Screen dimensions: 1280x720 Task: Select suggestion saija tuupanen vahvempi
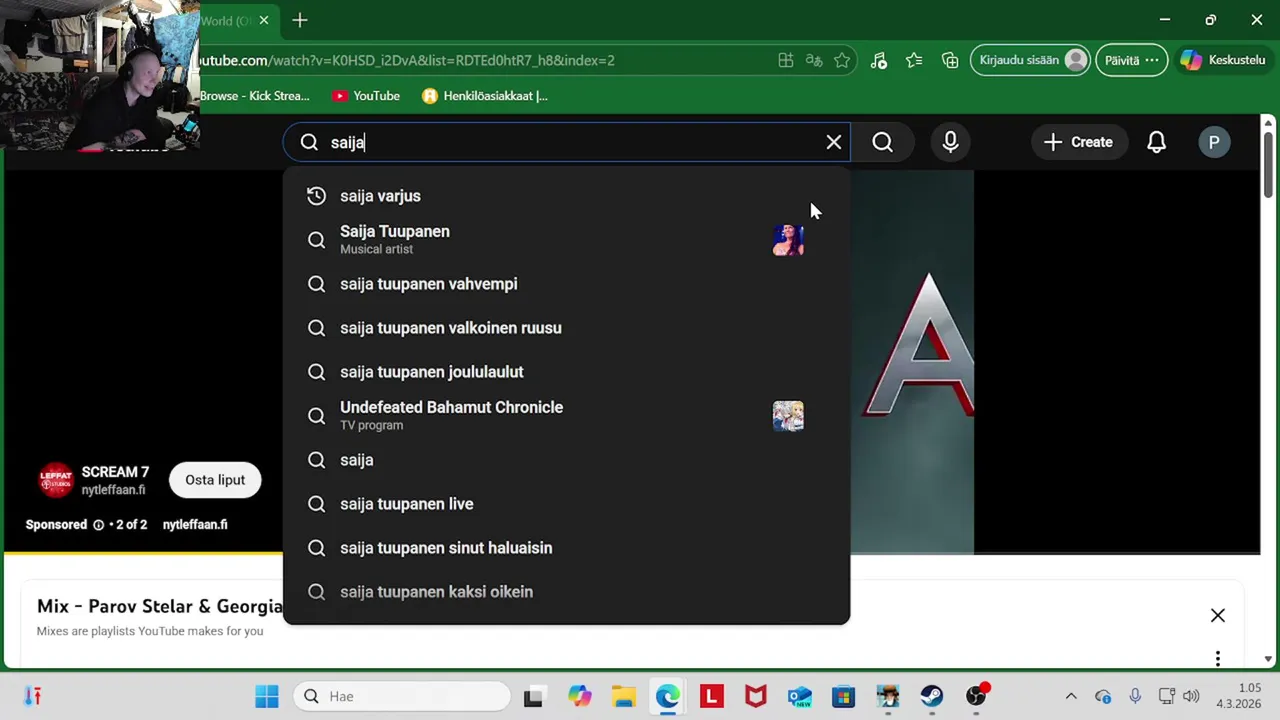tap(567, 284)
